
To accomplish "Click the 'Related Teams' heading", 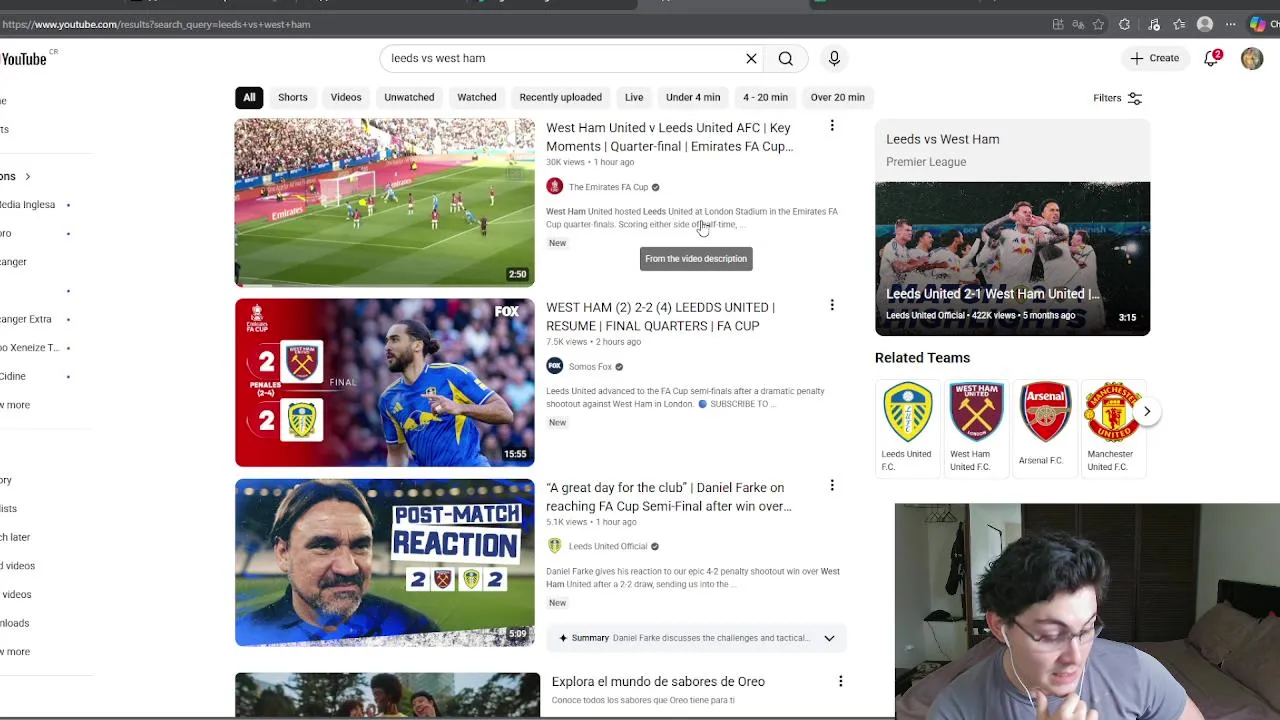I will tap(922, 358).
